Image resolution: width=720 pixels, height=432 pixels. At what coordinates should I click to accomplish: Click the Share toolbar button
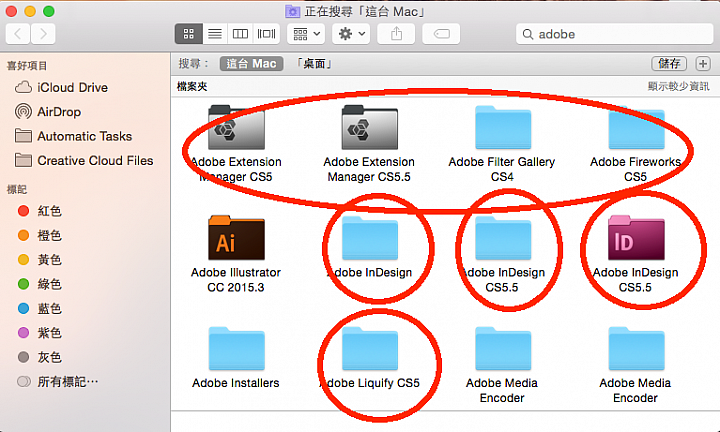click(x=396, y=34)
